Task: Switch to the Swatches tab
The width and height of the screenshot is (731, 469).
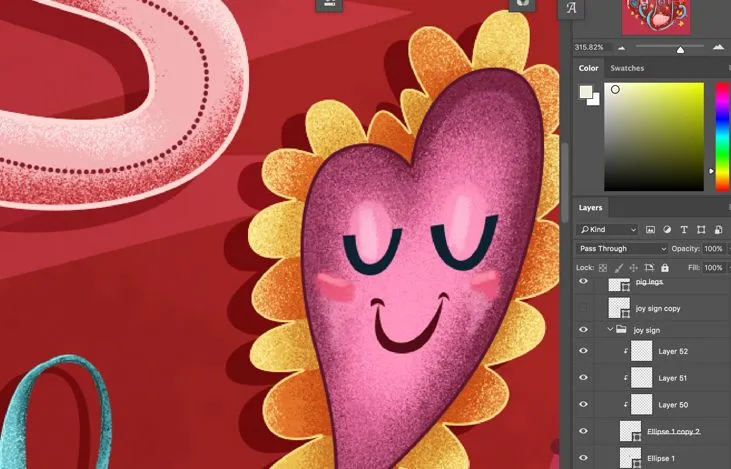Action: [627, 68]
